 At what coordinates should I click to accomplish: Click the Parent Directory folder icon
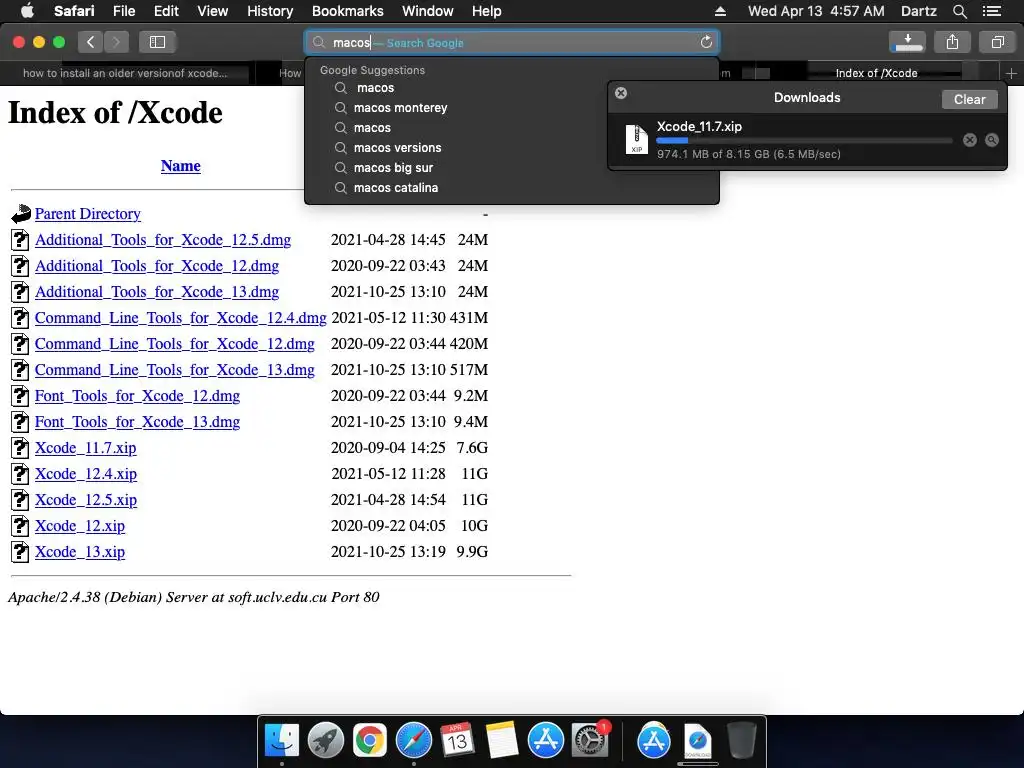tap(21, 214)
